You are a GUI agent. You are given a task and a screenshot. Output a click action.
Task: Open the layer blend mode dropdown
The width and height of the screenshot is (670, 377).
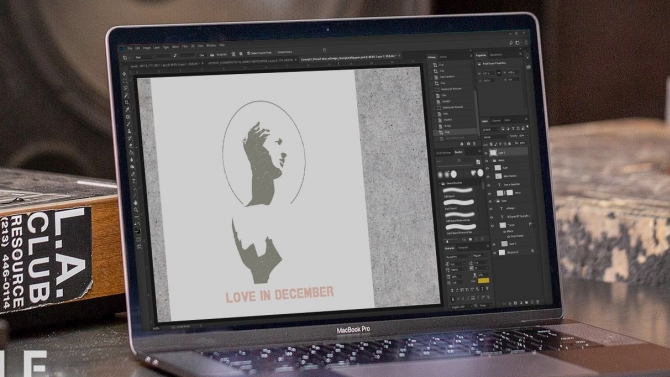coord(496,137)
